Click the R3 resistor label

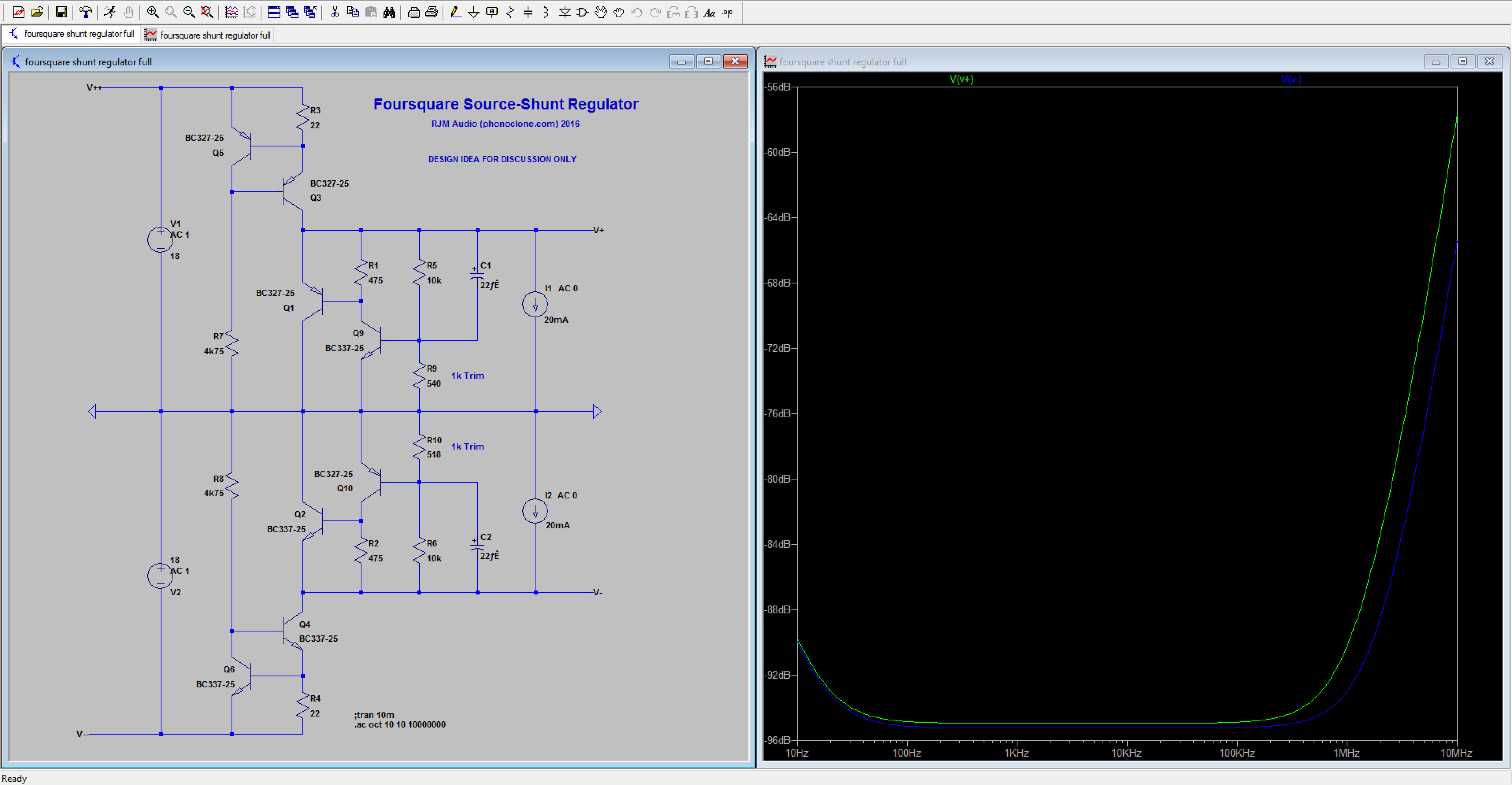(x=315, y=110)
